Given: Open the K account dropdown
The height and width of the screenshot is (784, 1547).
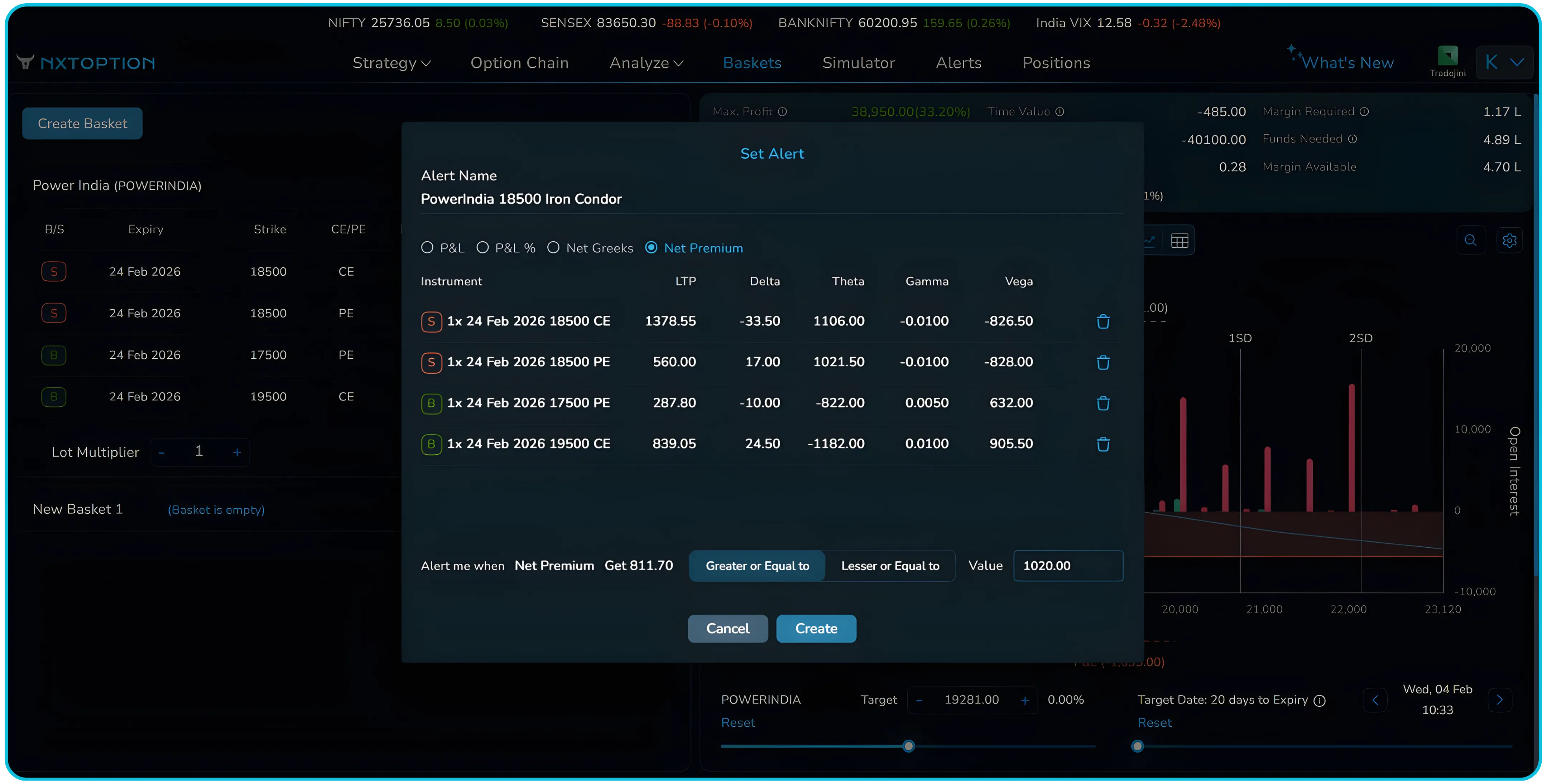Looking at the screenshot, I should pos(1504,62).
